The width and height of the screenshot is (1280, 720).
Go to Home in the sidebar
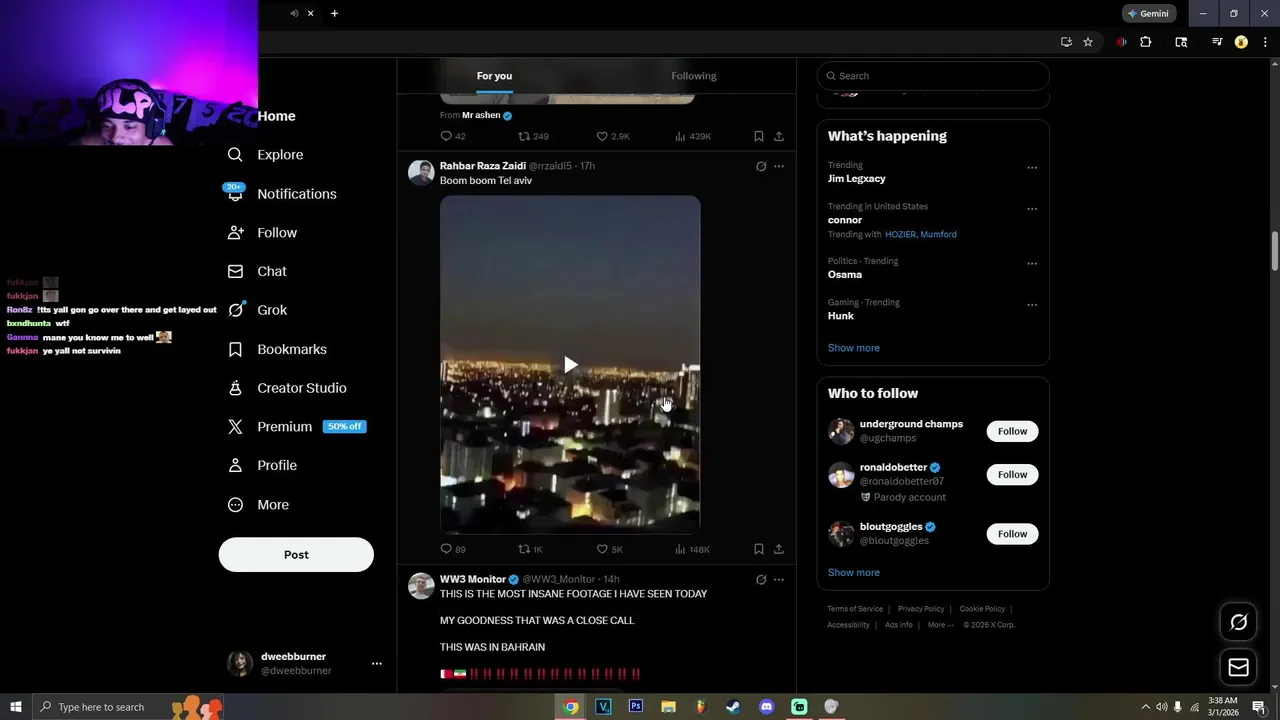pos(276,116)
